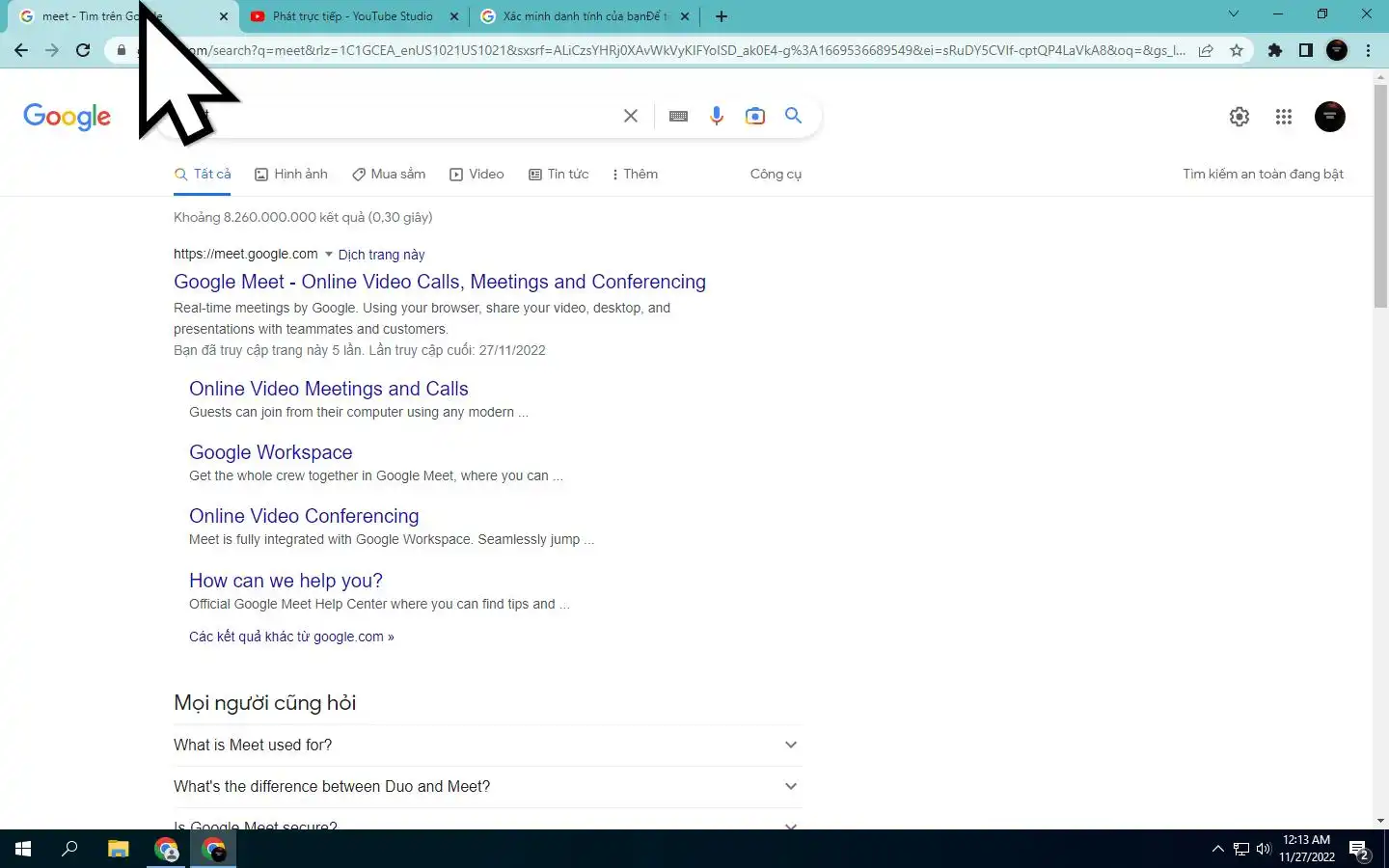The width and height of the screenshot is (1389, 868).
Task: Select the 'Mua sắm' results tab
Action: pos(389,174)
